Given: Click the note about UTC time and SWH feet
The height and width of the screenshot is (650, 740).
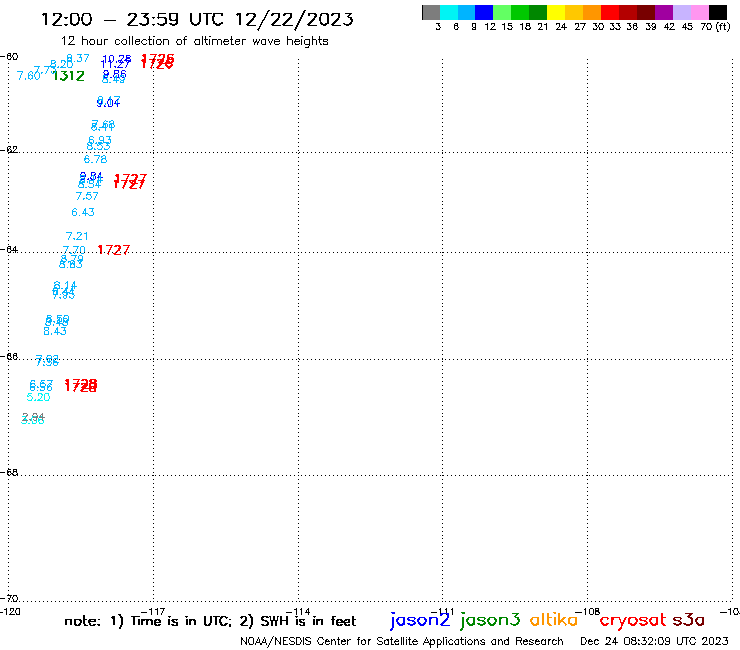Looking at the screenshot, I should (x=210, y=621).
